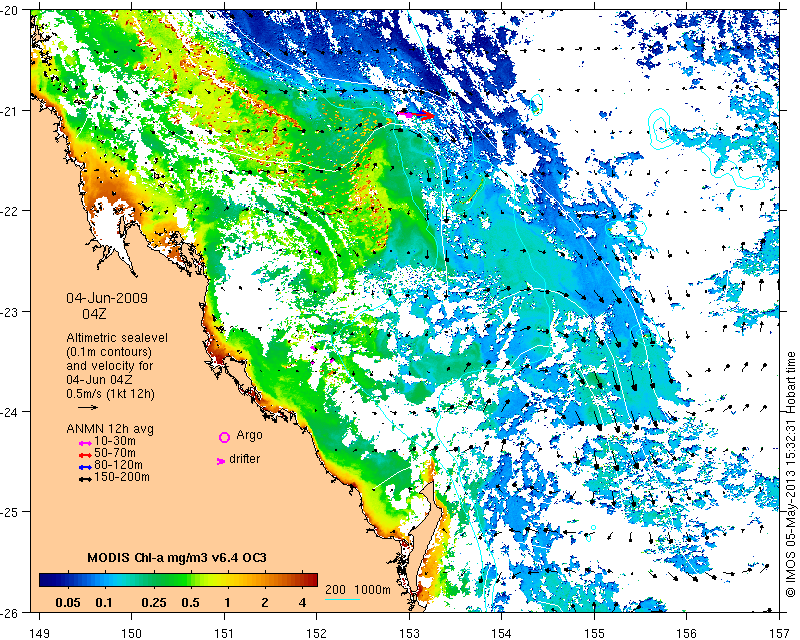This screenshot has width=800, height=640.
Task: Click the '157' longitude axis label
Action: pos(780,633)
